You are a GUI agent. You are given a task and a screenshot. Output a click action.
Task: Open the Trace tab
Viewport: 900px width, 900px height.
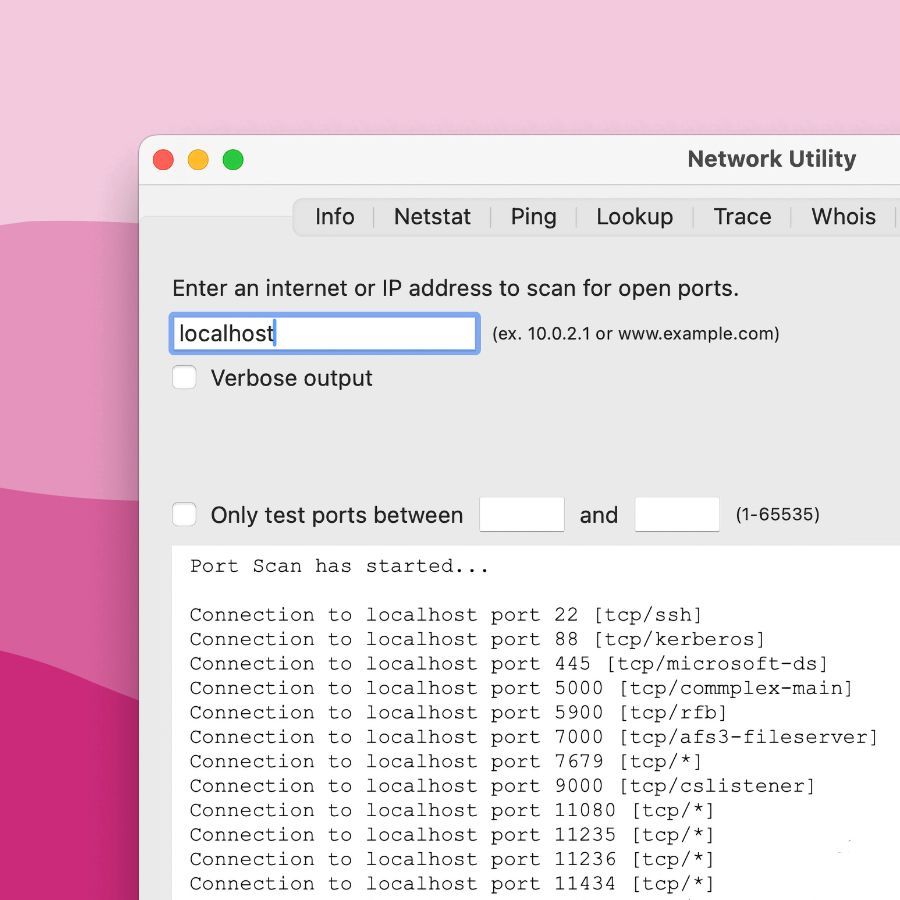(742, 217)
